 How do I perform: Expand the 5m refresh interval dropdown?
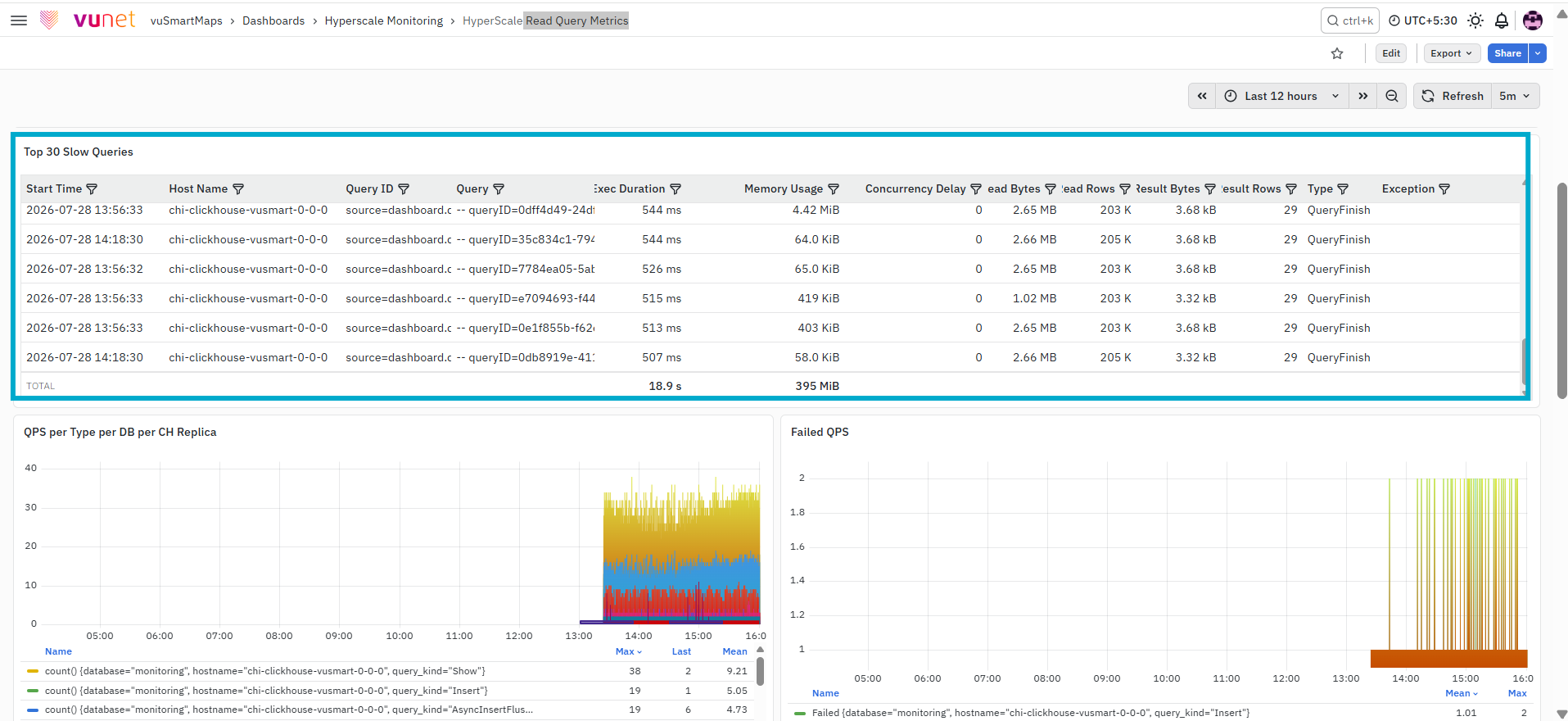pos(1515,96)
